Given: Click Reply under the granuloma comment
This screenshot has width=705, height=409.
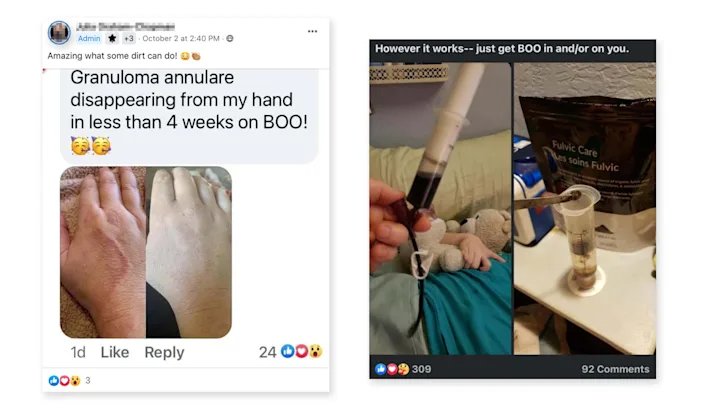Looking at the screenshot, I should pos(164,352).
